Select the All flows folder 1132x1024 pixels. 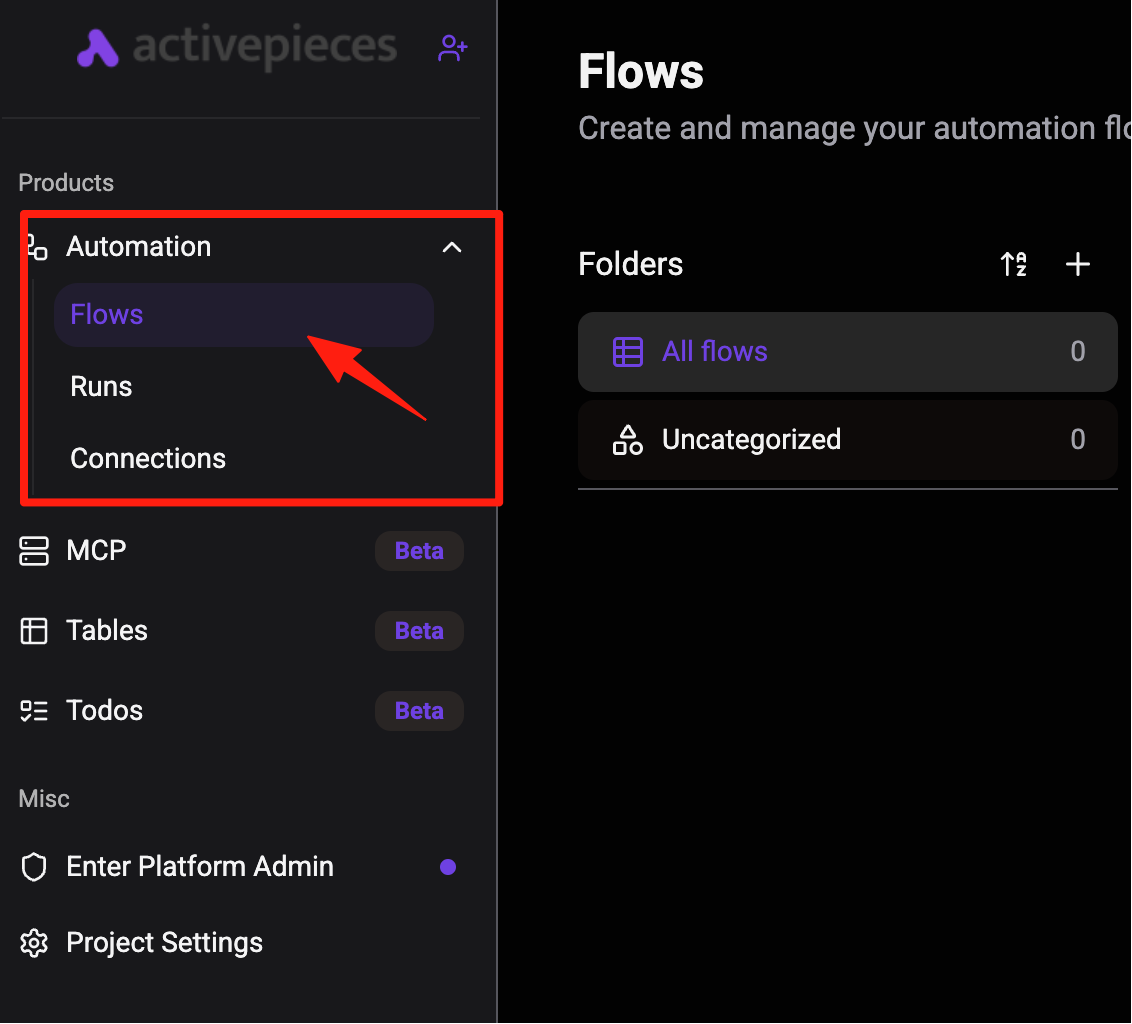[x=848, y=352]
